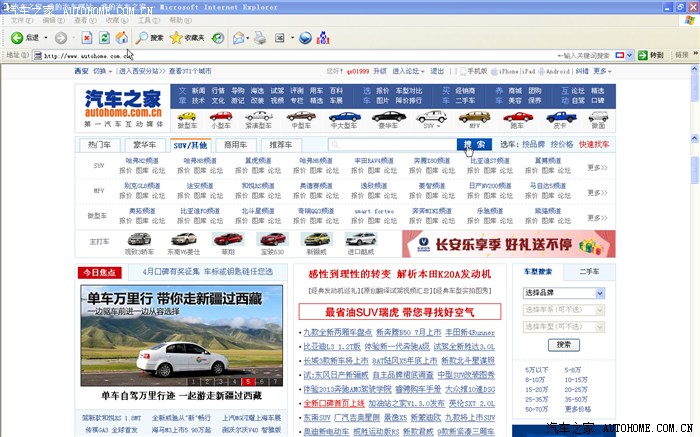Click the Mail envelope toolbar icon
The image size is (700, 437).
tap(239, 38)
